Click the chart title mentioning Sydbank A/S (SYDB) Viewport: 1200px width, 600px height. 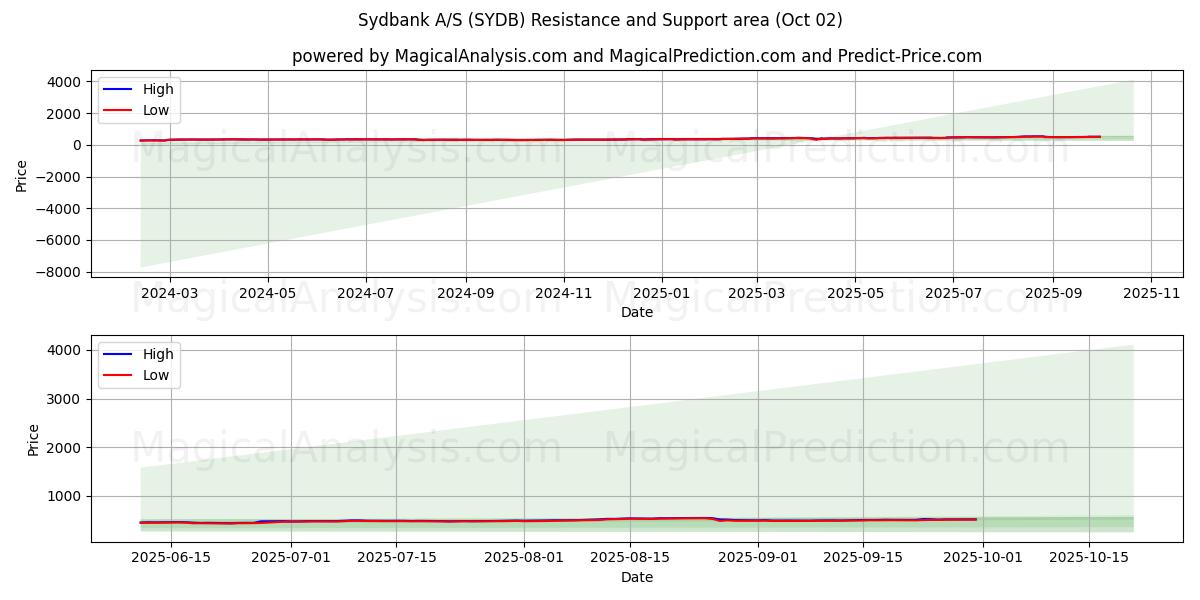coord(600,20)
